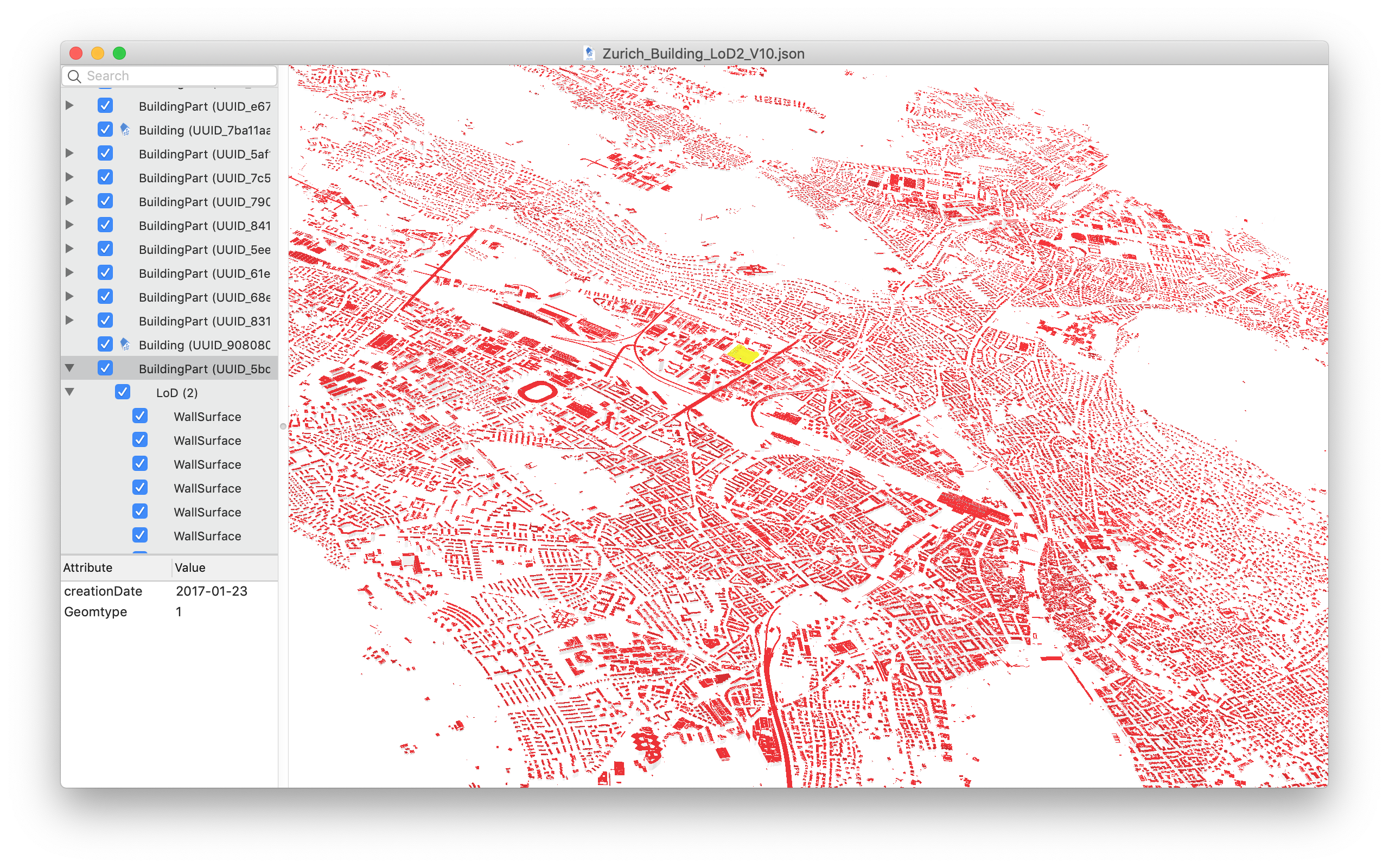Select the BuildingPart UUID_61e tree item
The width and height of the screenshot is (1389, 868).
point(204,273)
